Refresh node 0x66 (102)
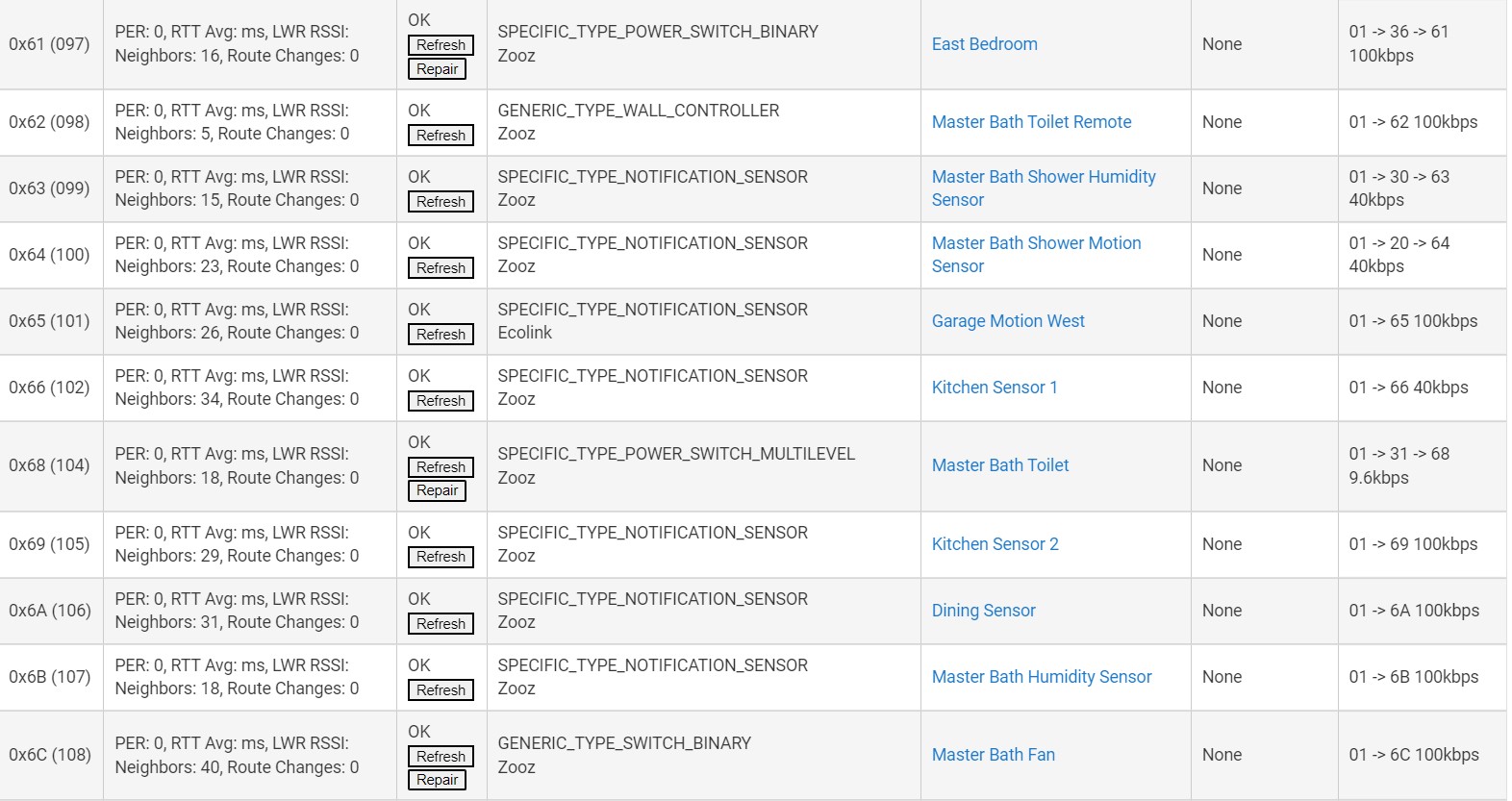Screen dimensions: 1512x801 441,401
